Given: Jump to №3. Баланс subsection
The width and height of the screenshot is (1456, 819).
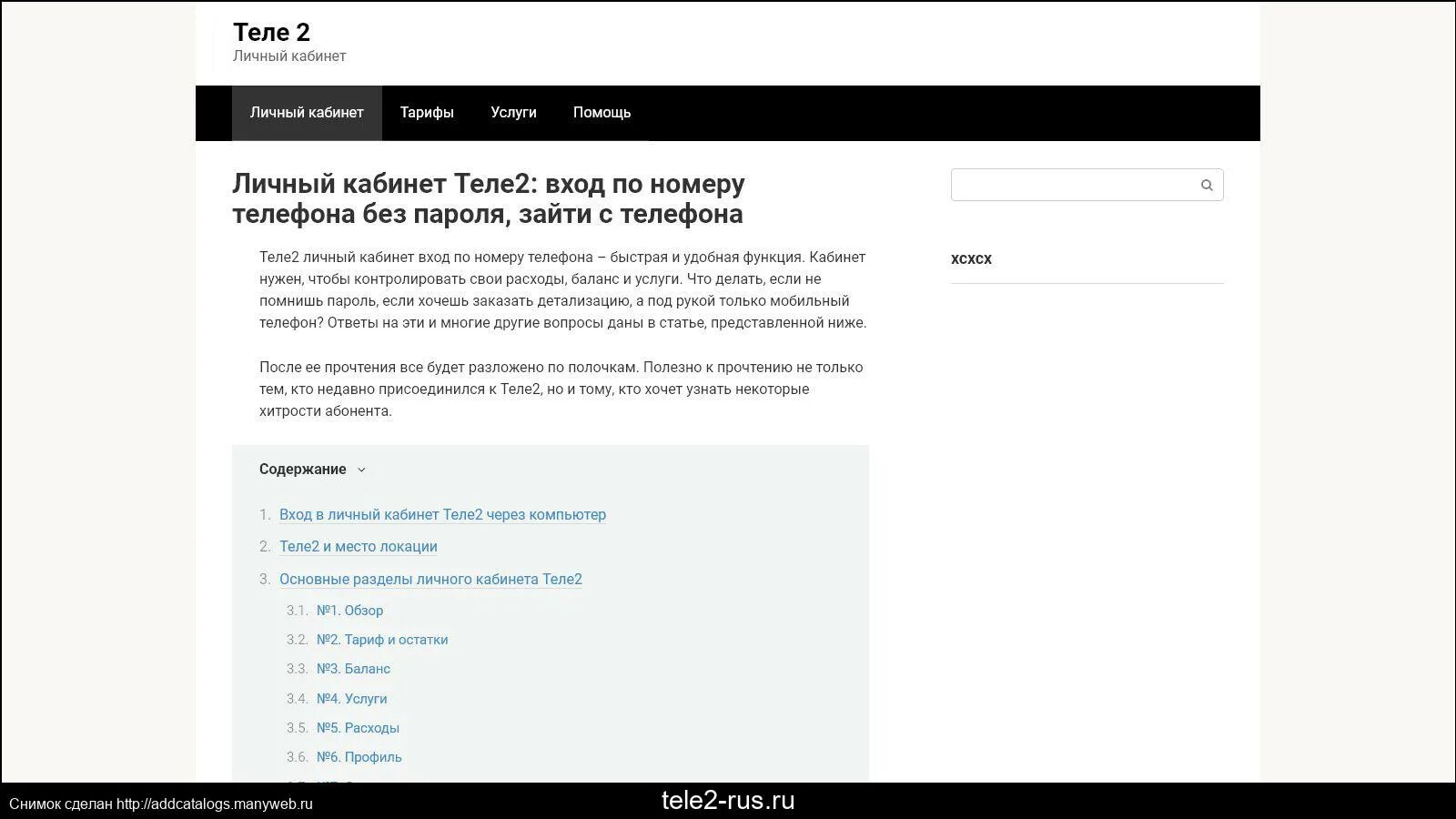Looking at the screenshot, I should tap(353, 669).
